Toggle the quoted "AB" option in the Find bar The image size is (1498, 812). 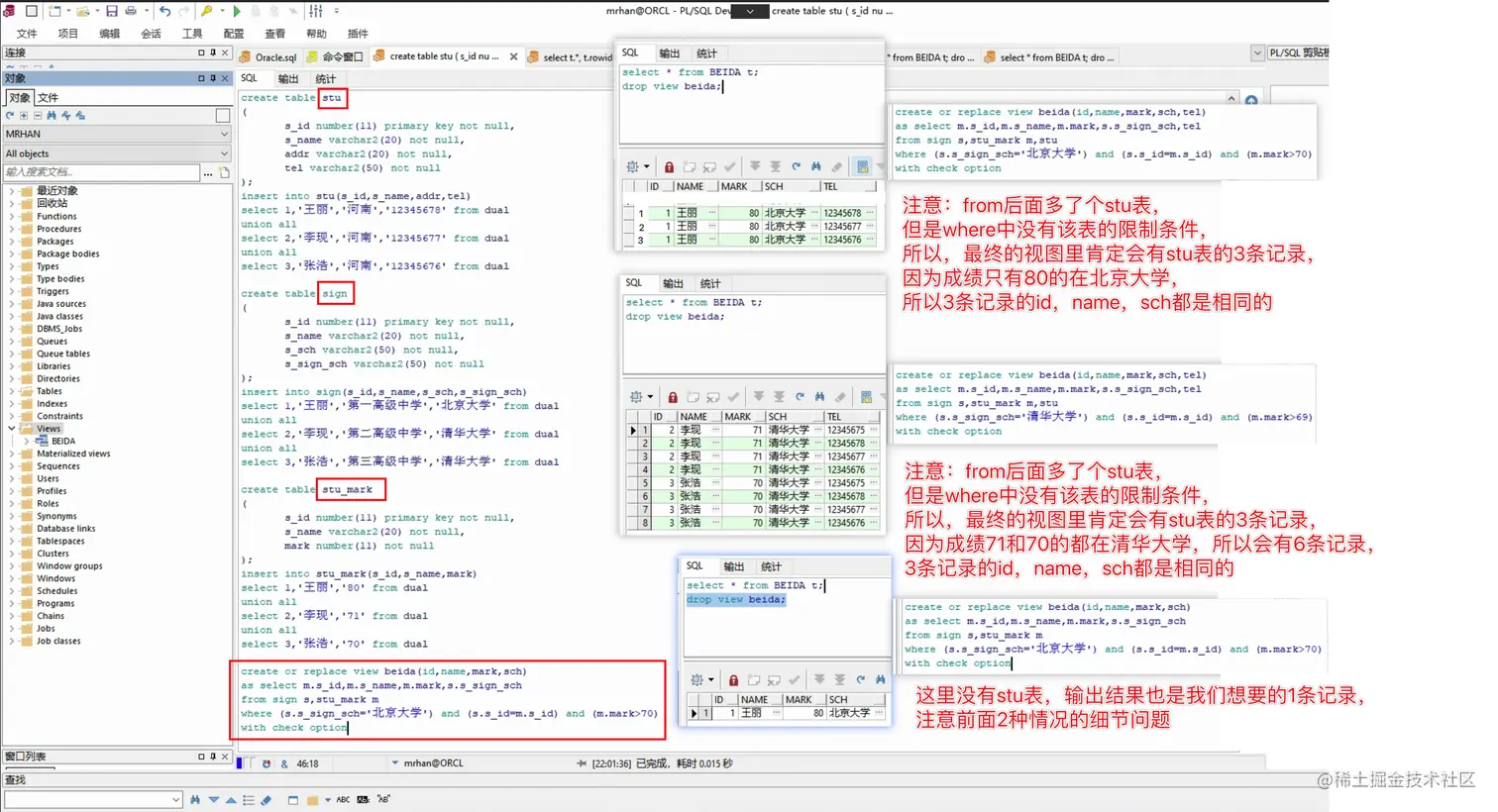point(383,799)
